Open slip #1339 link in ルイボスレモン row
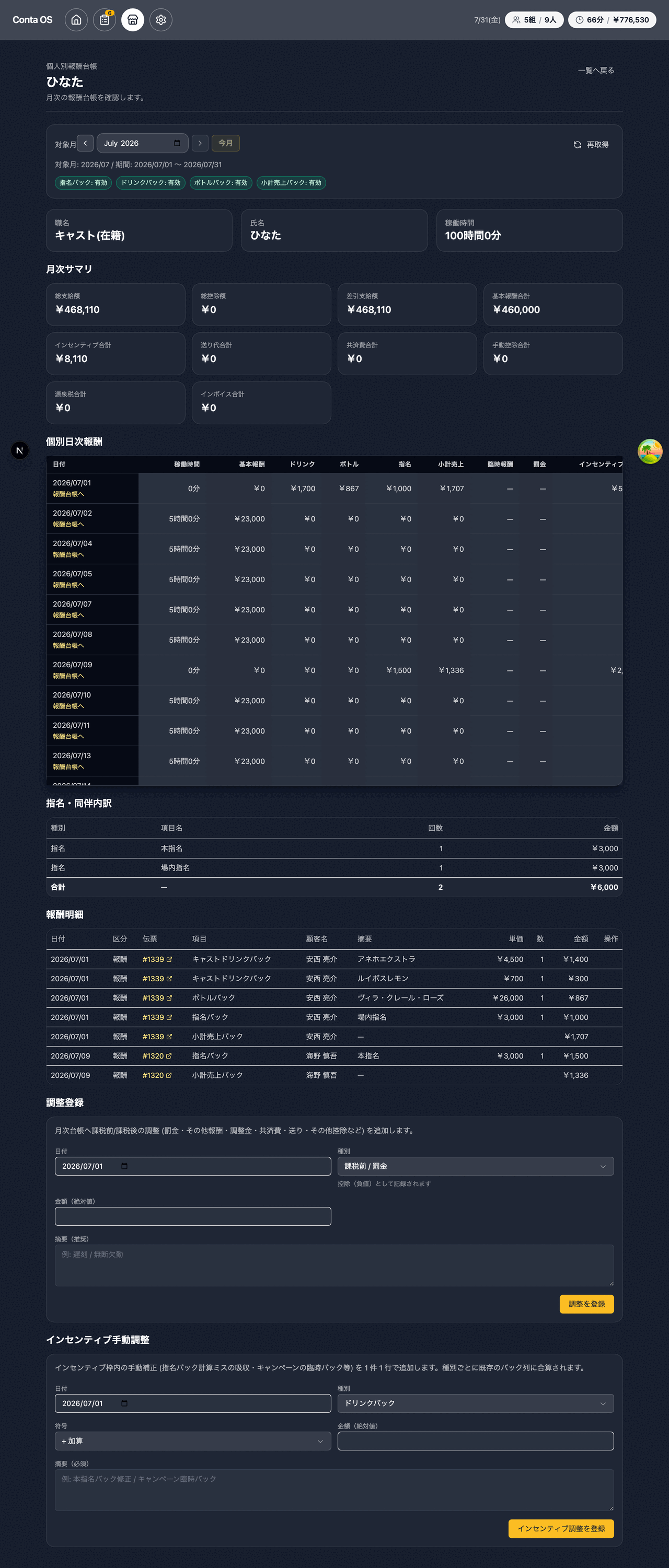 (157, 979)
